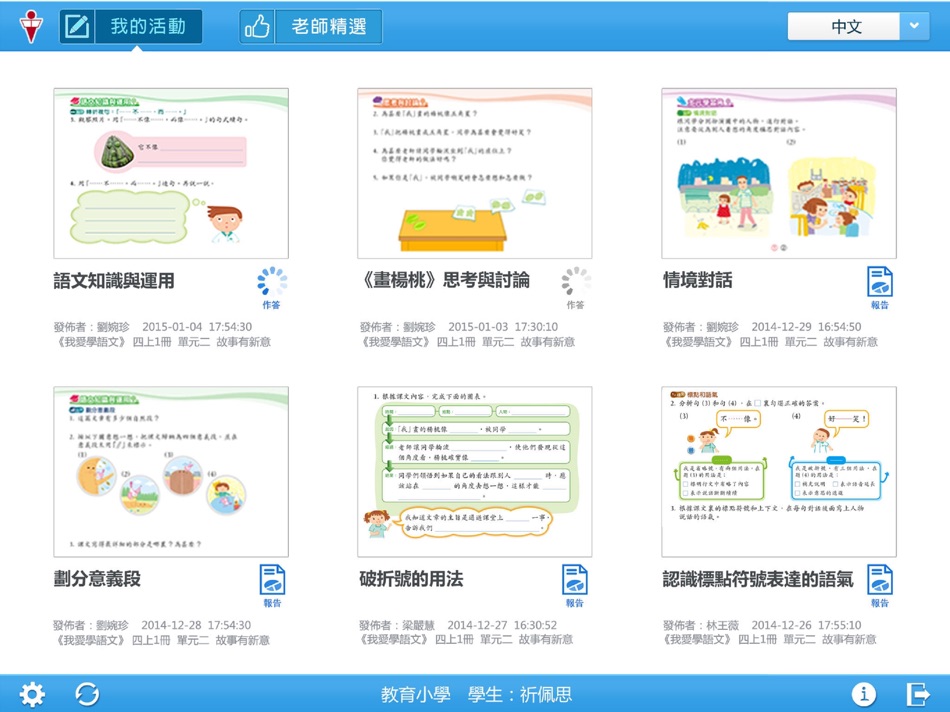Image resolution: width=950 pixels, height=712 pixels.
Task: Click the app logo in the top bar
Action: pyautogui.click(x=30, y=27)
